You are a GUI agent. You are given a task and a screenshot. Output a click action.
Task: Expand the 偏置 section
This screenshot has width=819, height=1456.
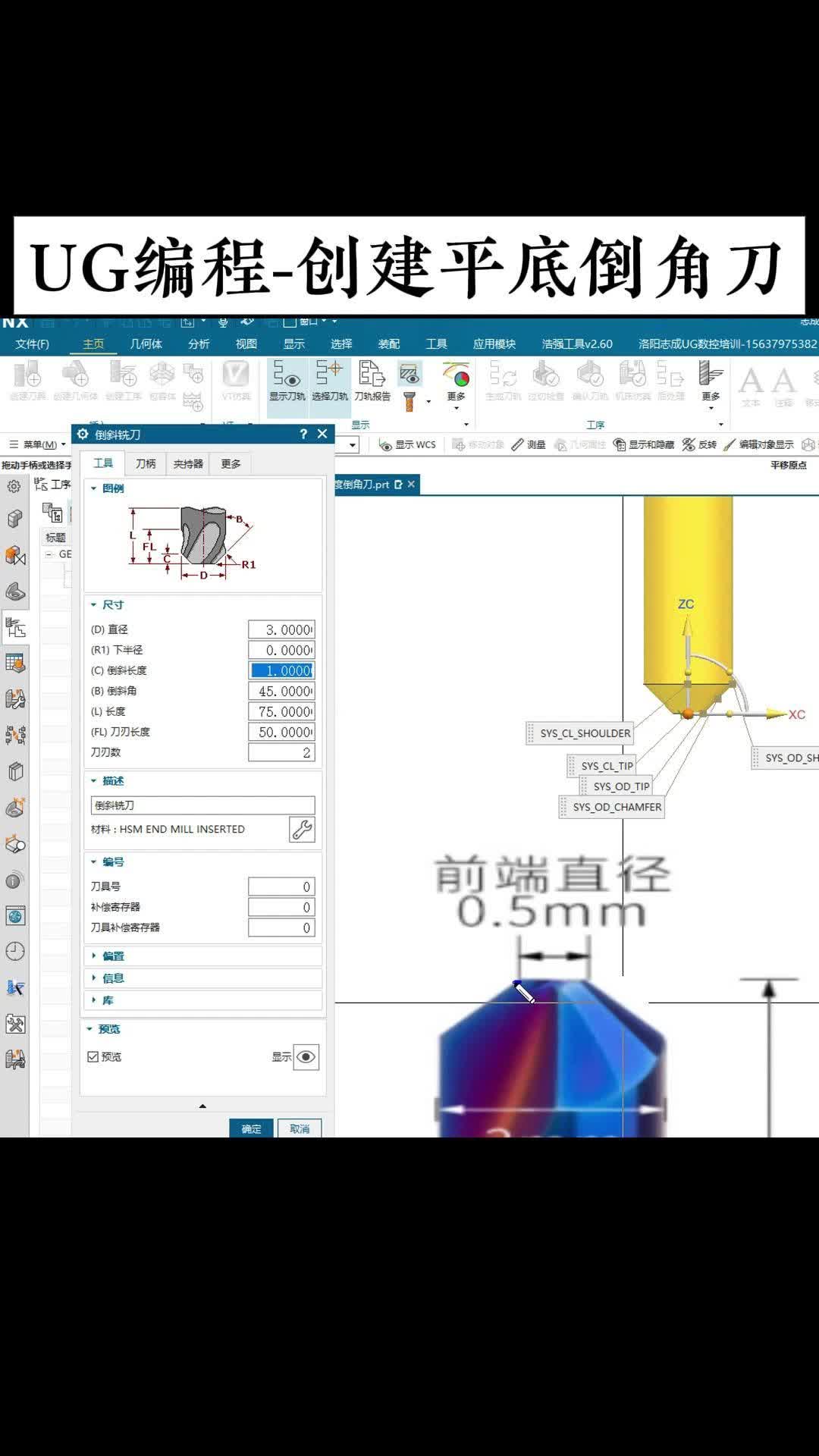(113, 956)
